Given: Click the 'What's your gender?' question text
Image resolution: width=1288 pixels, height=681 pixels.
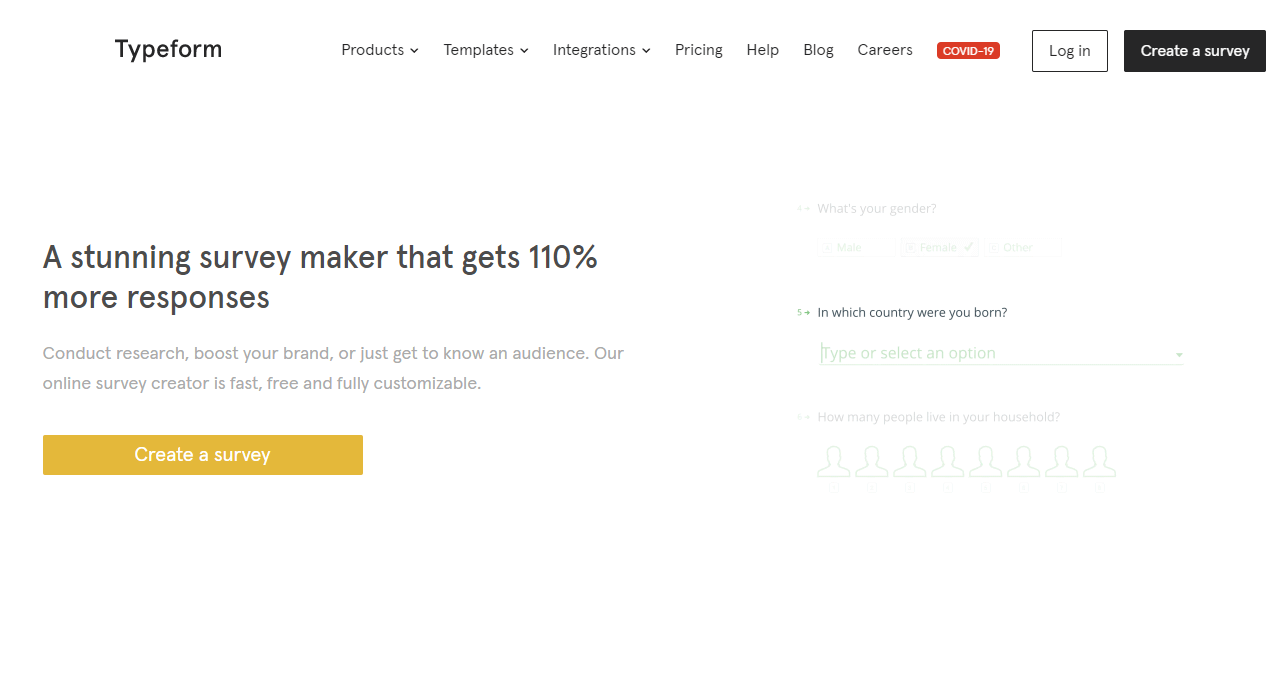Looking at the screenshot, I should pos(877,208).
